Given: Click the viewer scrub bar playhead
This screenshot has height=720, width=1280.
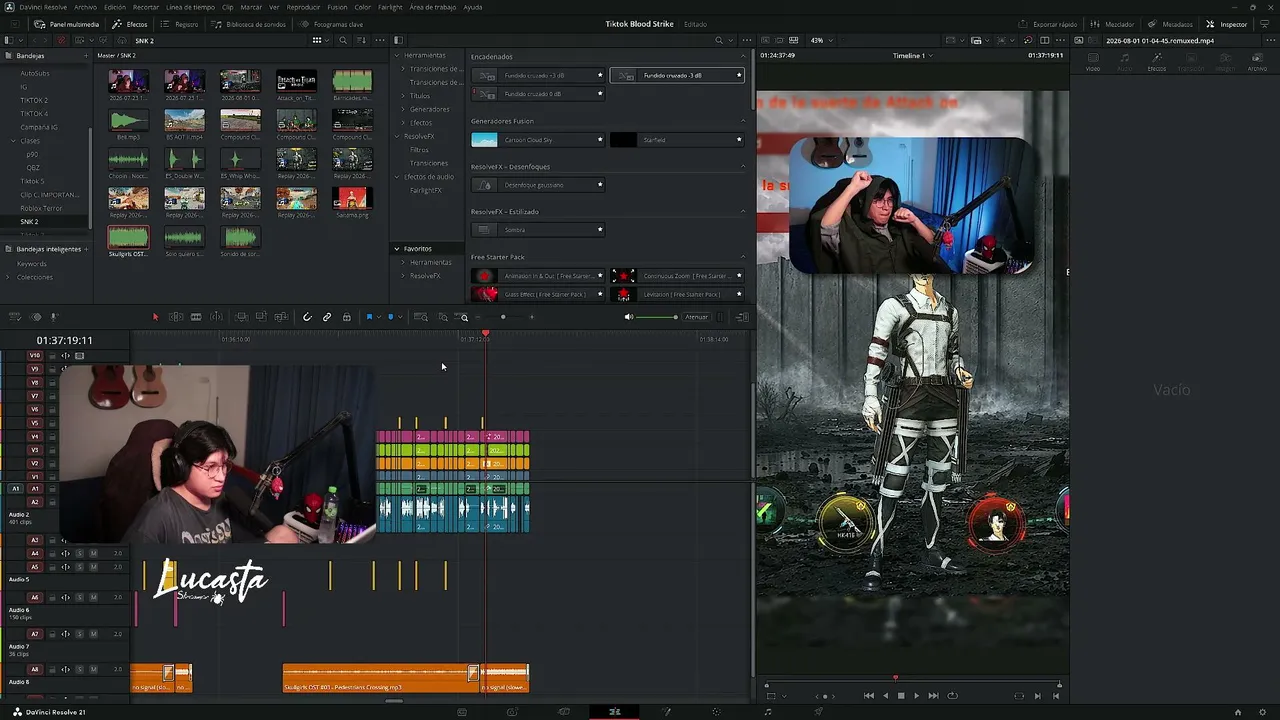Looking at the screenshot, I should 896,678.
